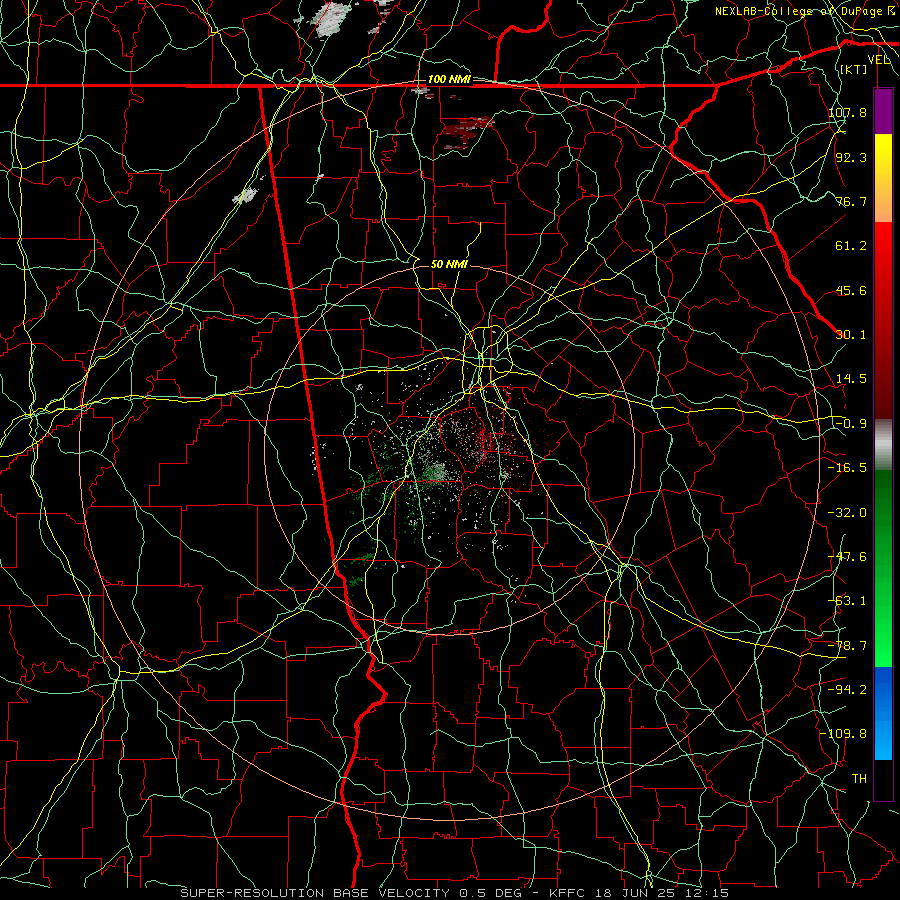Pick the blue segment of the velocity color bar
900x900 pixels.
click(x=883, y=713)
